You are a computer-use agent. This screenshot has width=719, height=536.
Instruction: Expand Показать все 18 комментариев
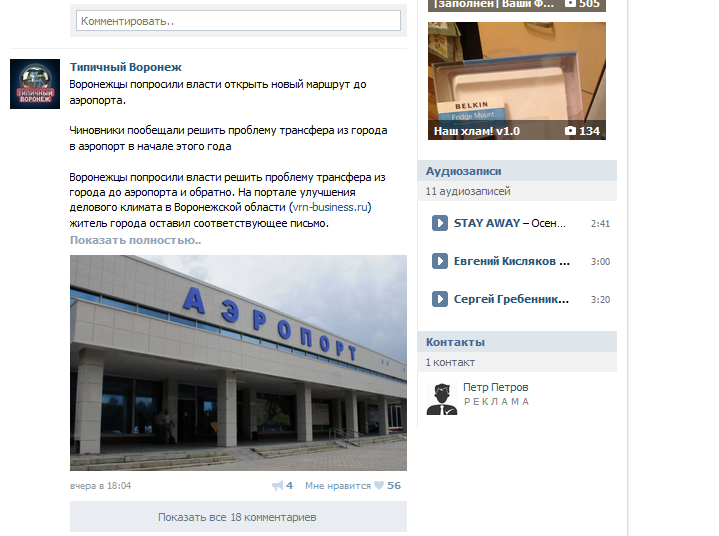(x=238, y=517)
